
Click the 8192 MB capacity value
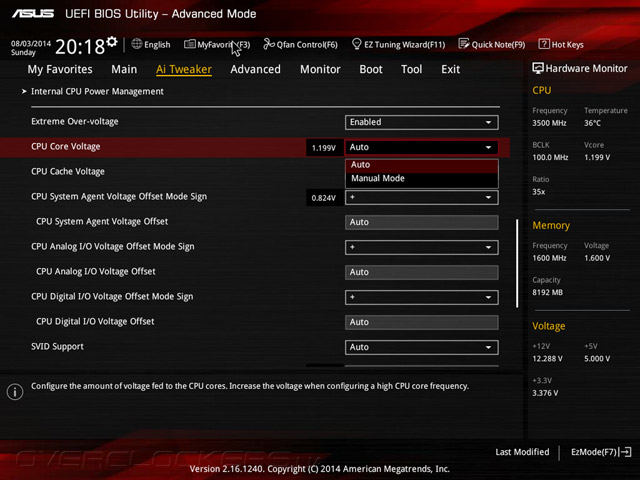click(x=548, y=293)
